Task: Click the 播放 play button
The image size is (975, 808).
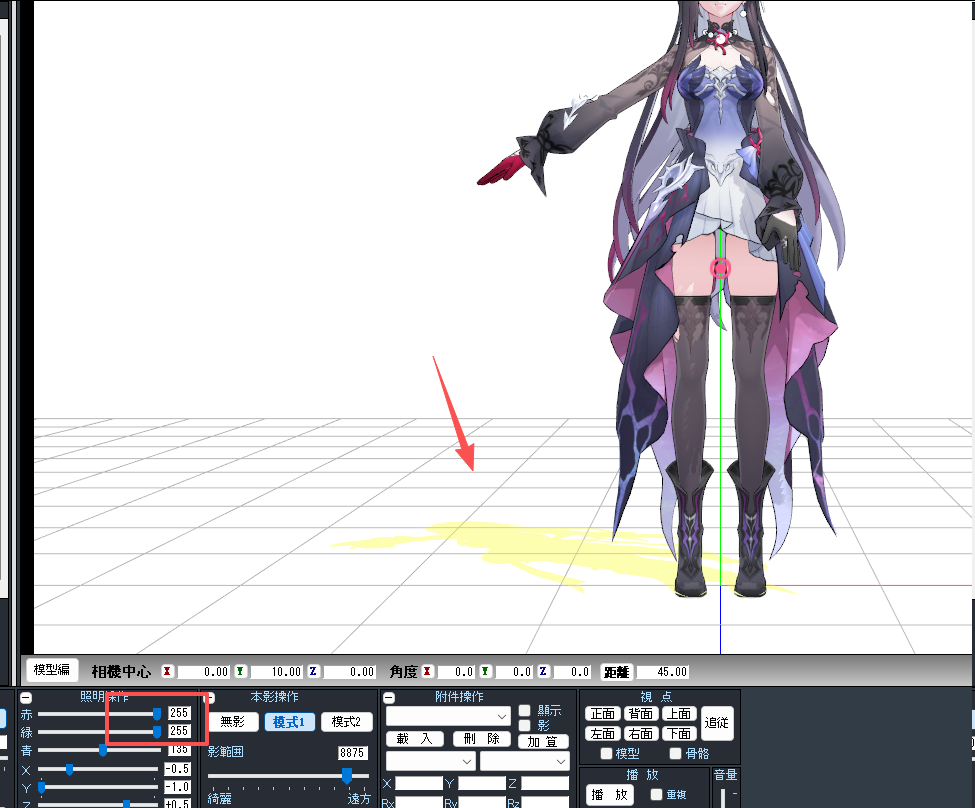Action: coord(609,795)
